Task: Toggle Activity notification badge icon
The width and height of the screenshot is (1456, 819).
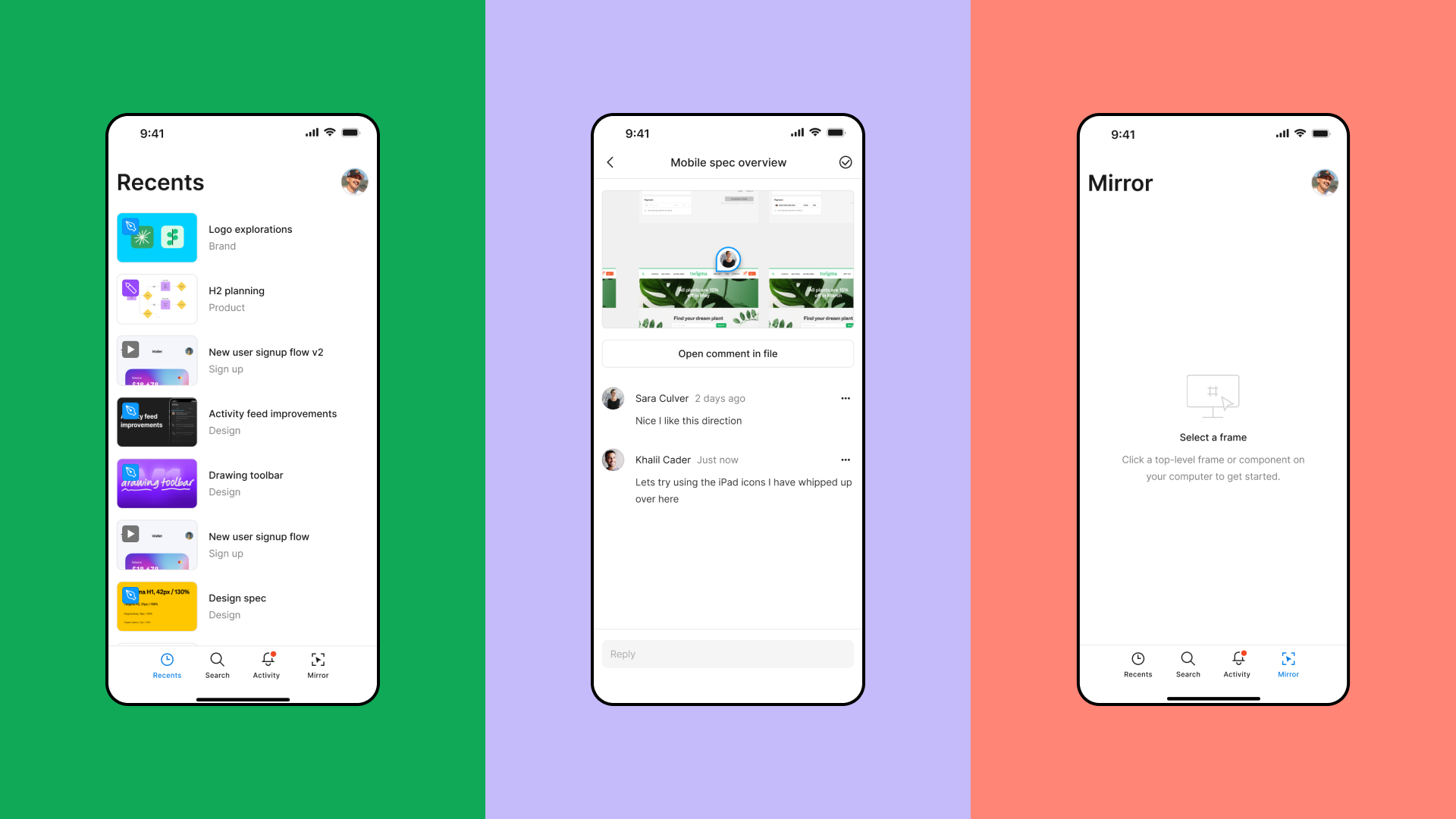Action: [x=267, y=659]
